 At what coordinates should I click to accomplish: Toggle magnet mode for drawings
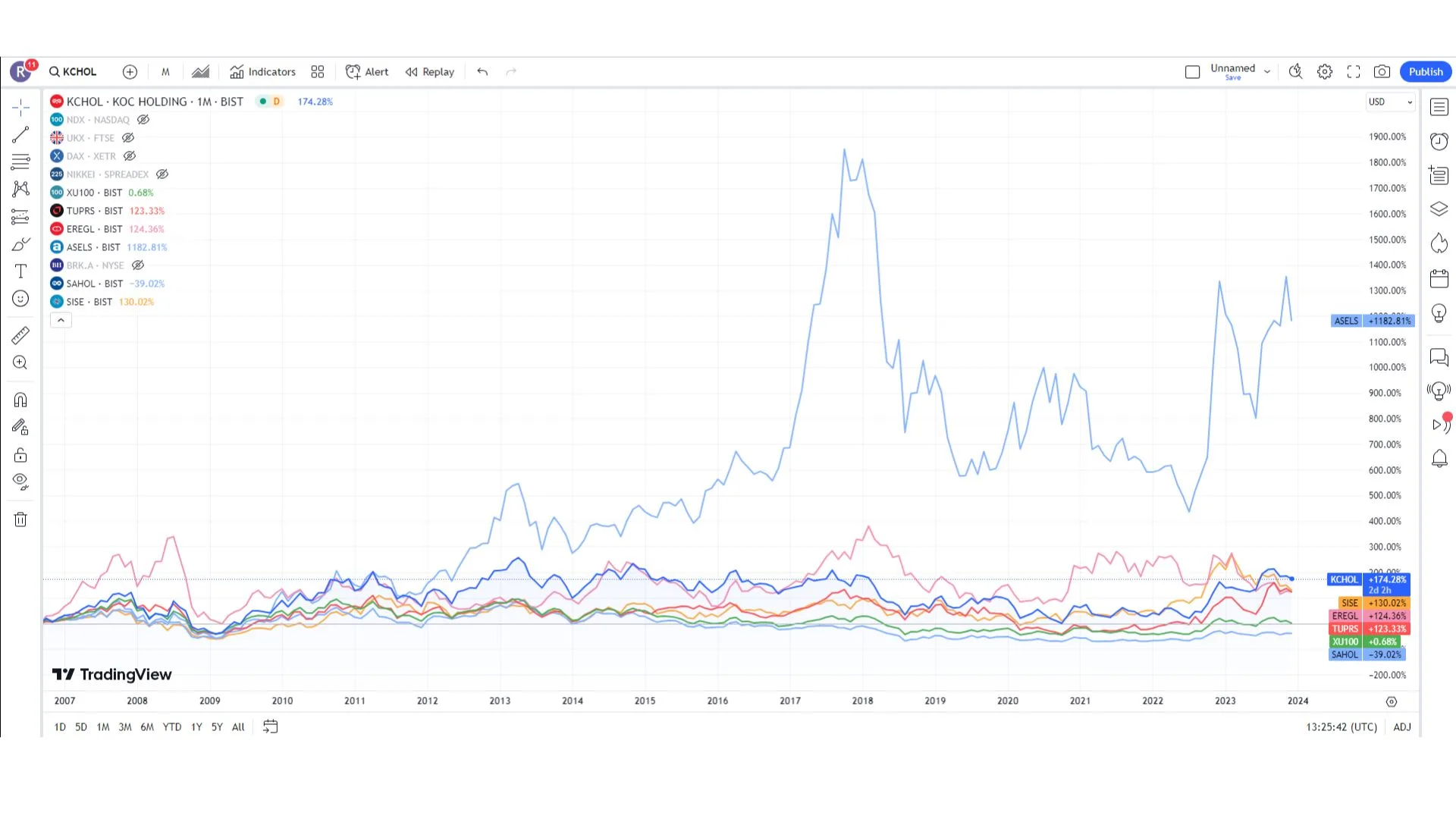tap(20, 400)
